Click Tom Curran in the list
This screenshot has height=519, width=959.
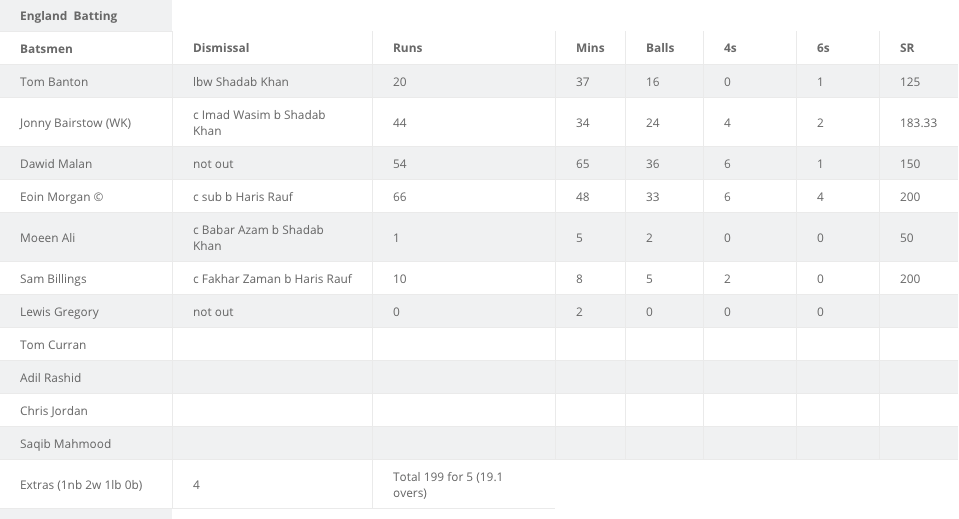tap(53, 345)
